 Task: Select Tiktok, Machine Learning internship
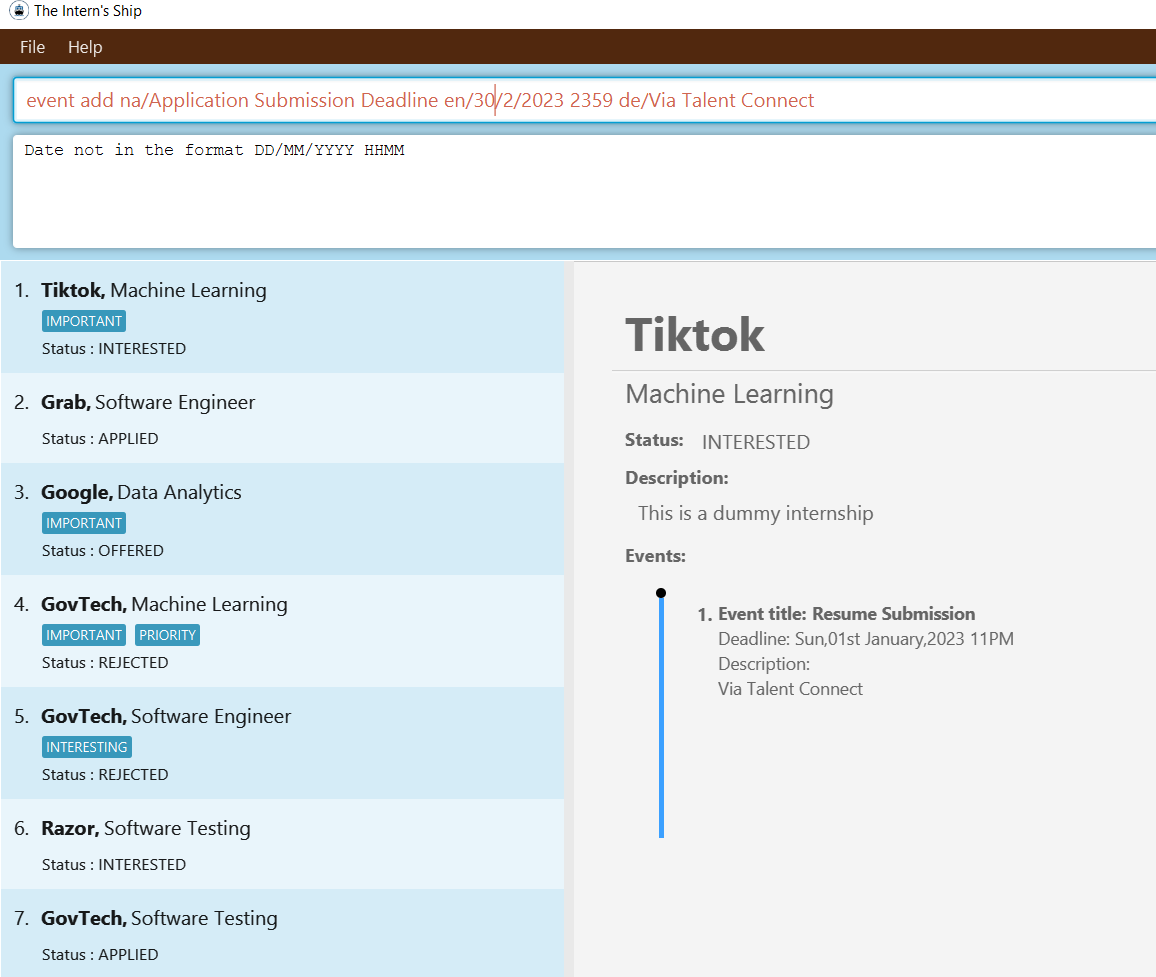(x=282, y=318)
